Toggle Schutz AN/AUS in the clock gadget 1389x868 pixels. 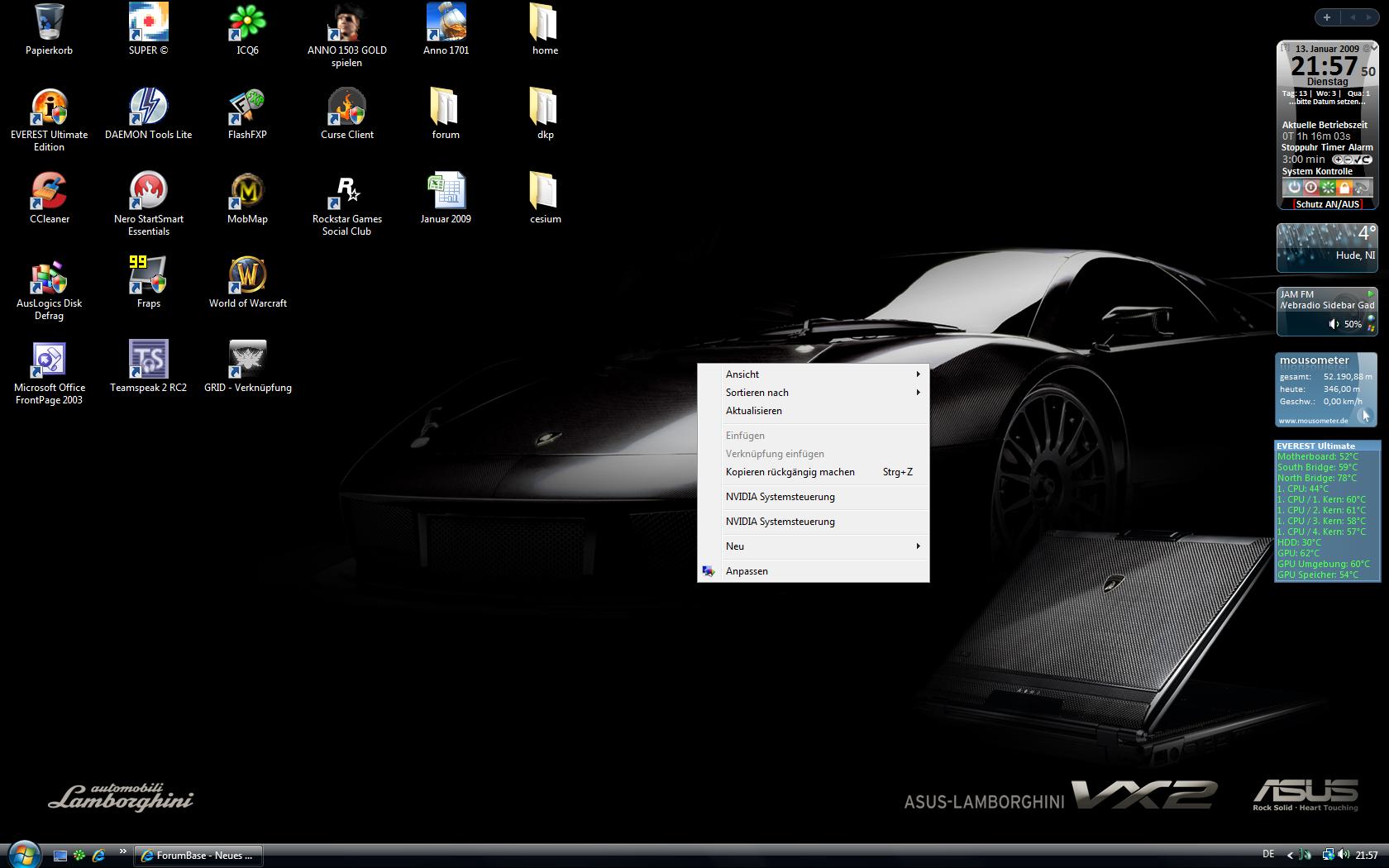(1327, 204)
